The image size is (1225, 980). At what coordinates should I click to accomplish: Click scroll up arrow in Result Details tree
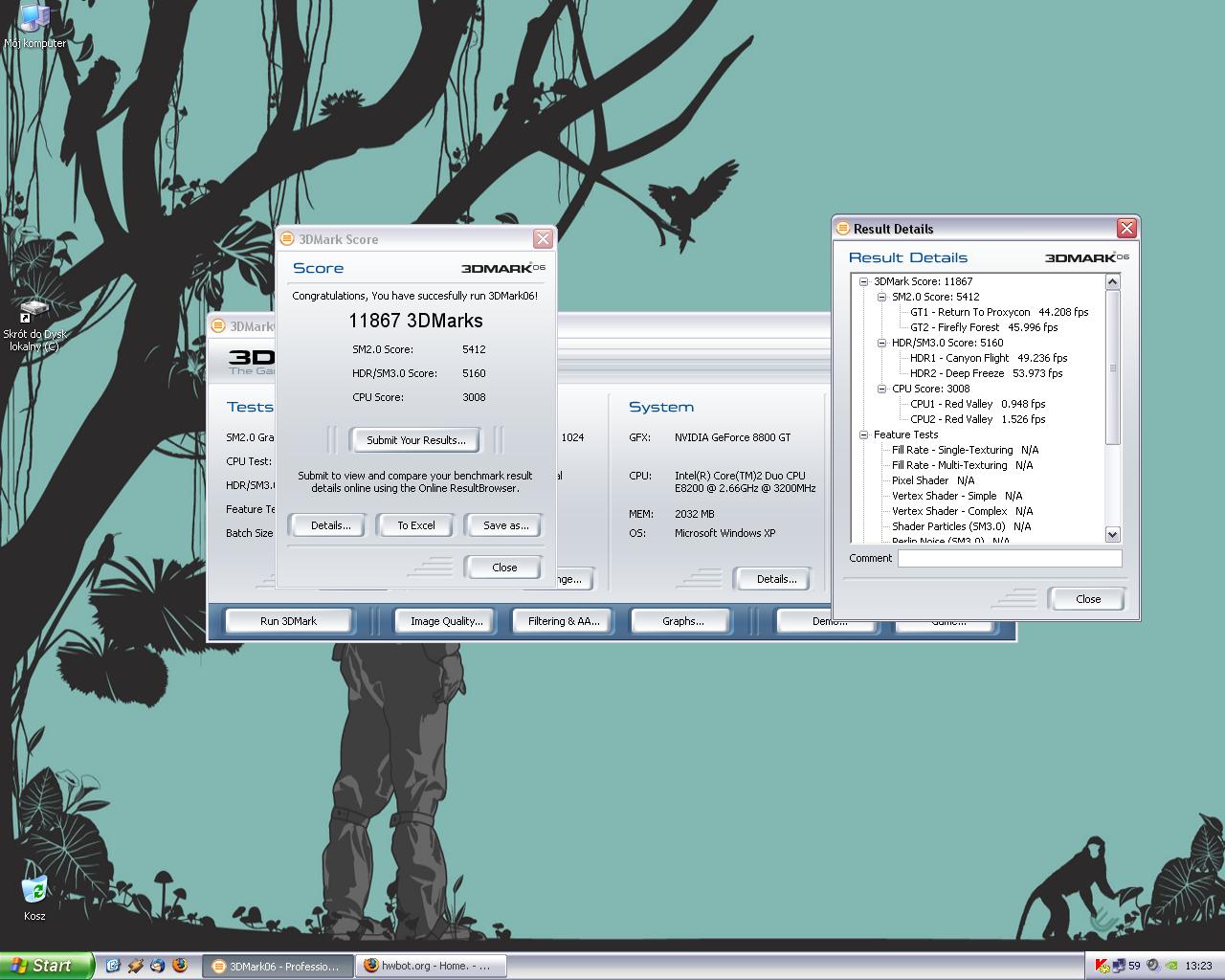click(1112, 281)
